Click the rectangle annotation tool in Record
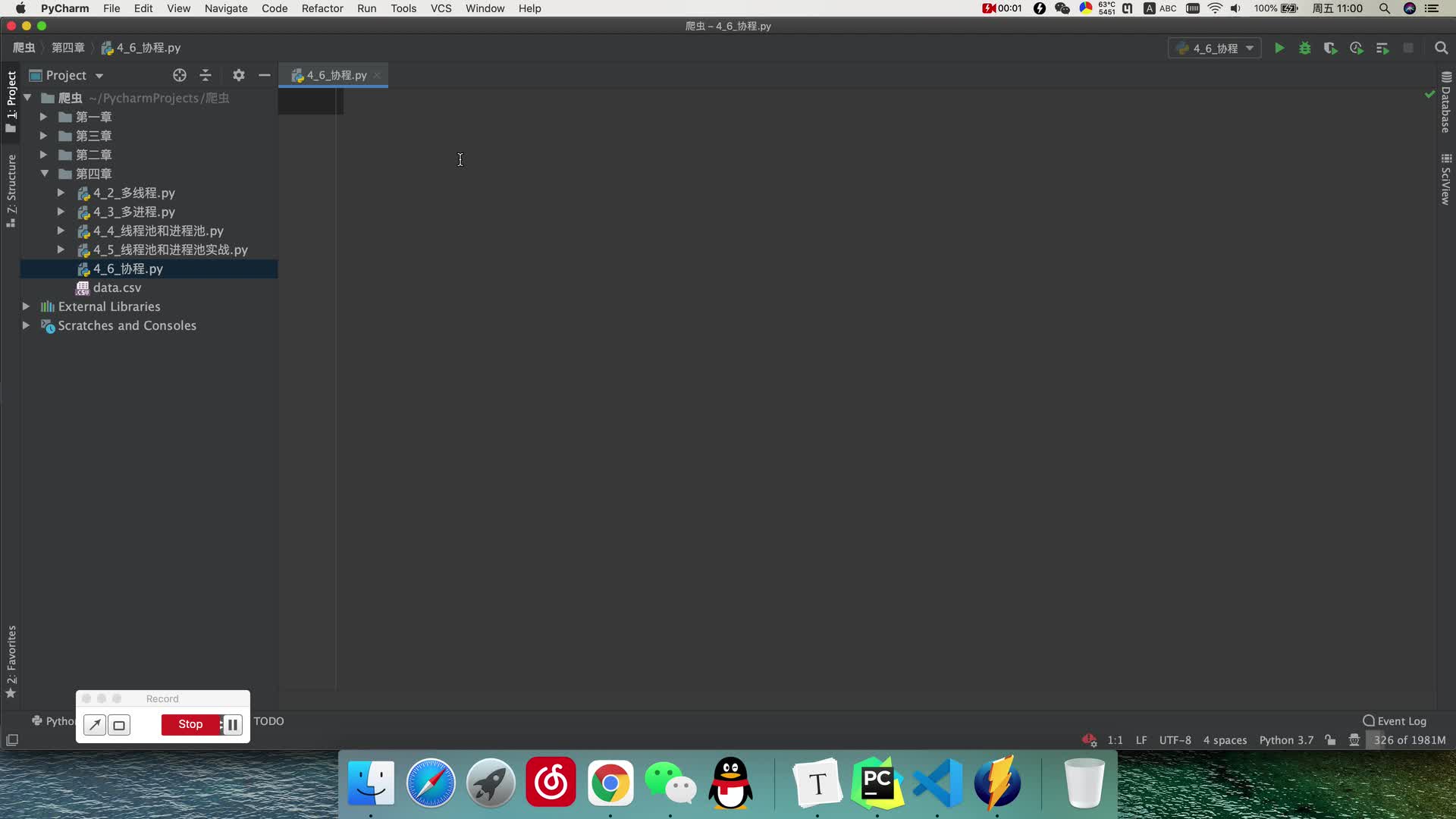This screenshot has height=819, width=1456. [119, 725]
